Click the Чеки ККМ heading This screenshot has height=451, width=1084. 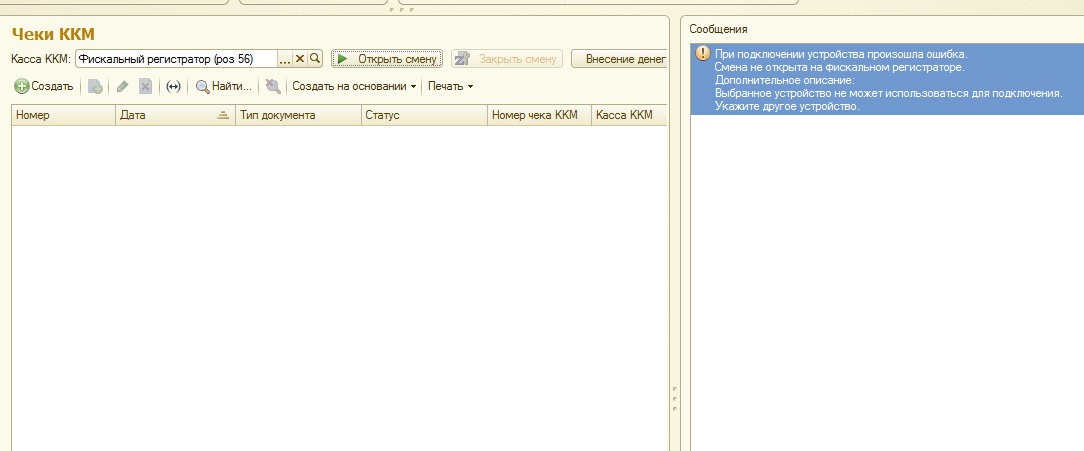click(53, 35)
